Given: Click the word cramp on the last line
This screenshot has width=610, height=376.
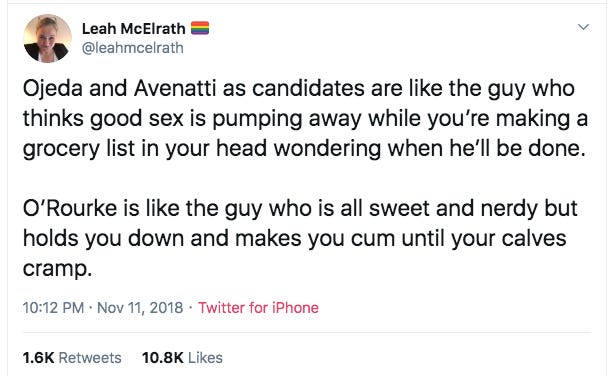Looking at the screenshot, I should click(x=57, y=269).
